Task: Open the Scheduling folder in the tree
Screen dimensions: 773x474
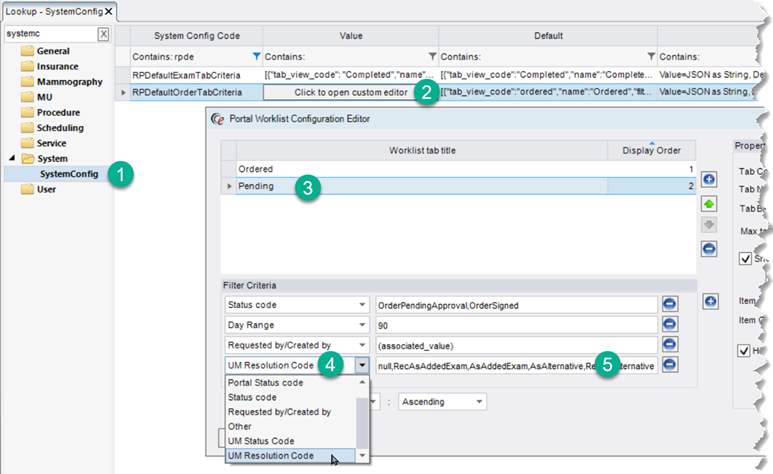Action: (59, 128)
